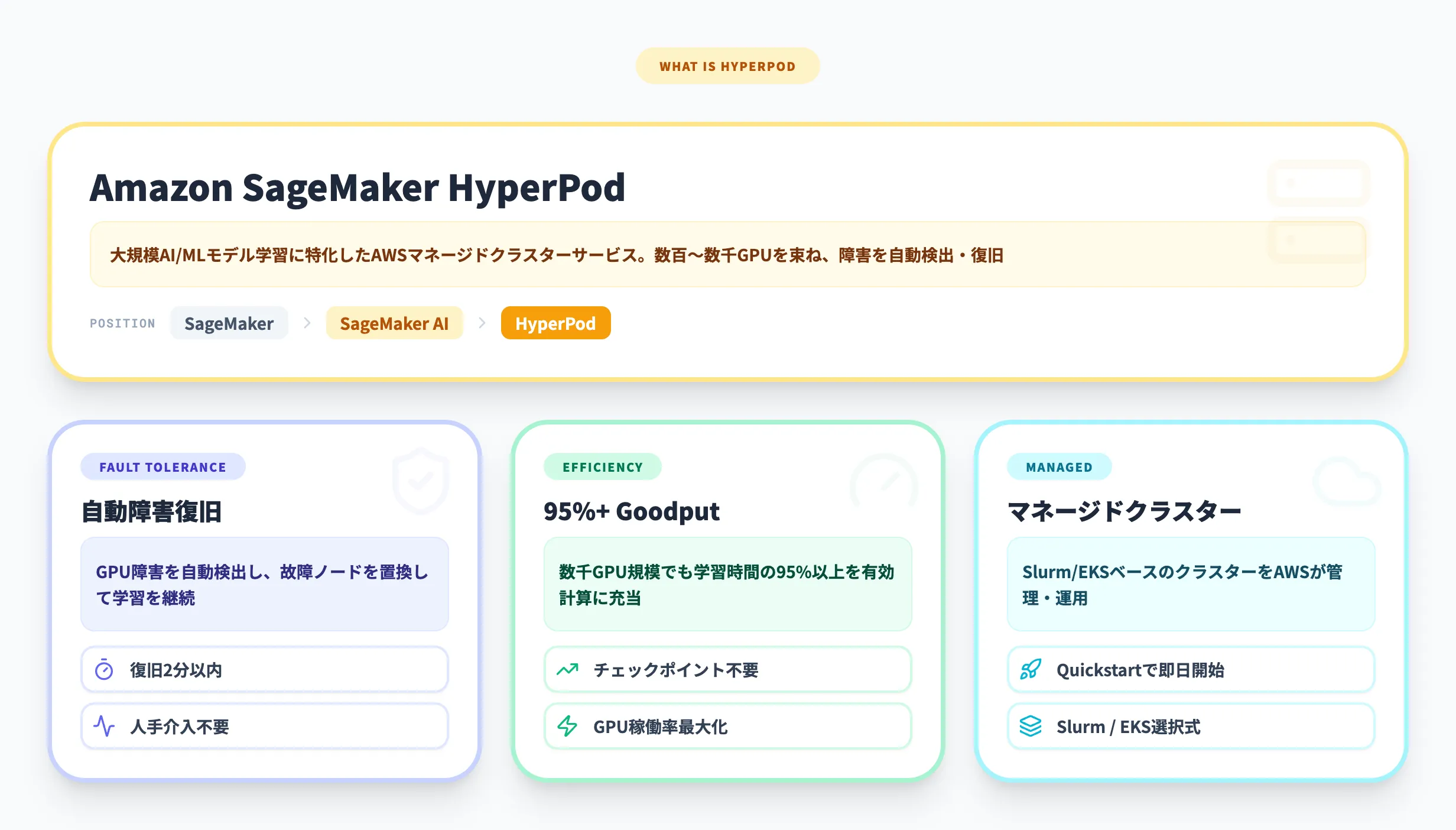Screen dimensions: 1456x830
Task: Select the HyperPod breadcrumb item
Action: click(x=555, y=323)
